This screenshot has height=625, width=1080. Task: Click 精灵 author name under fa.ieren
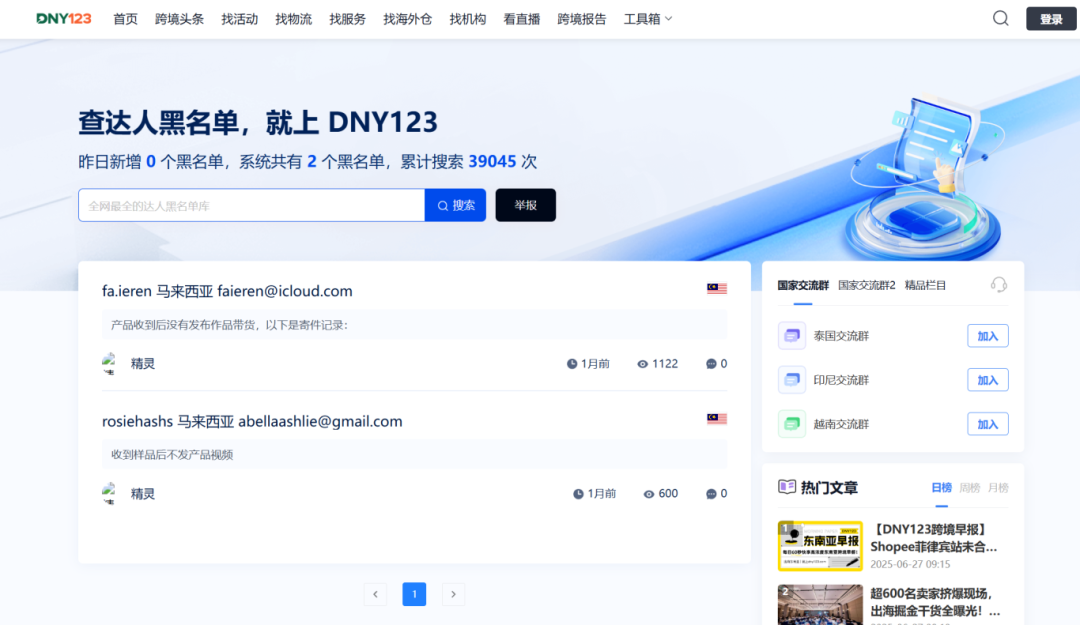(x=143, y=364)
